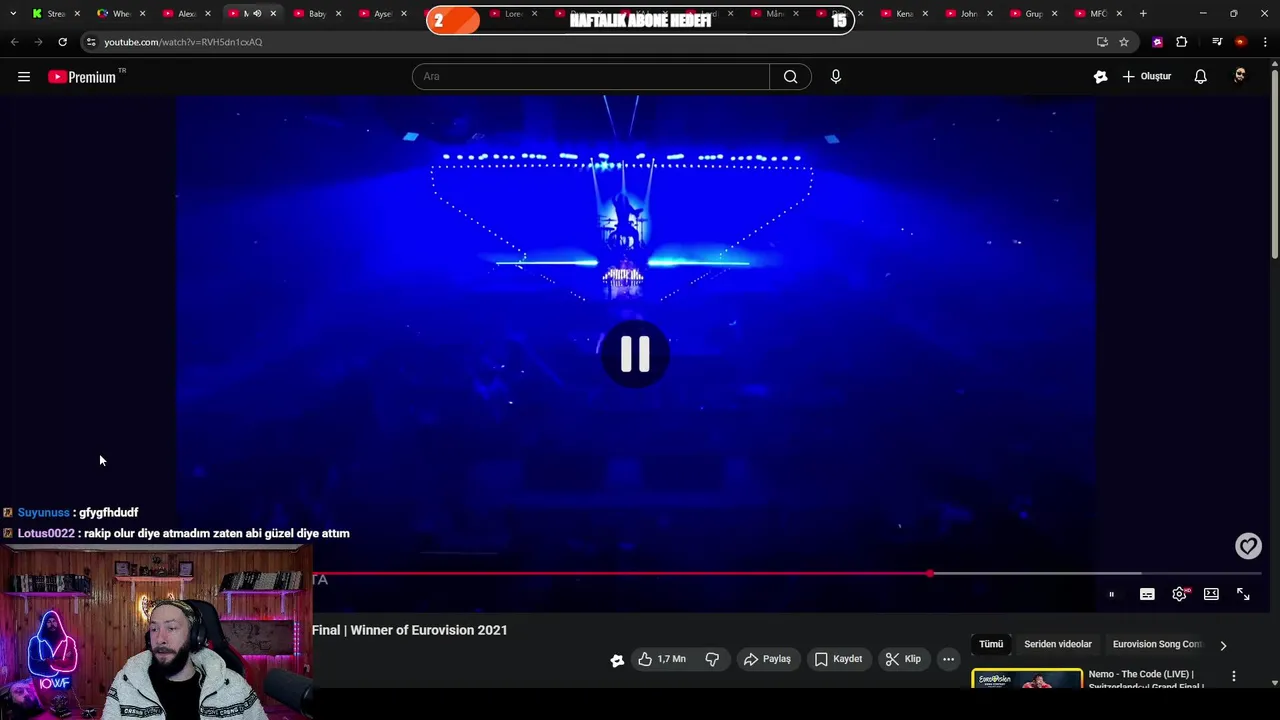This screenshot has width=1280, height=720.
Task: Click the youtube.com address bar URL
Action: pos(183,42)
